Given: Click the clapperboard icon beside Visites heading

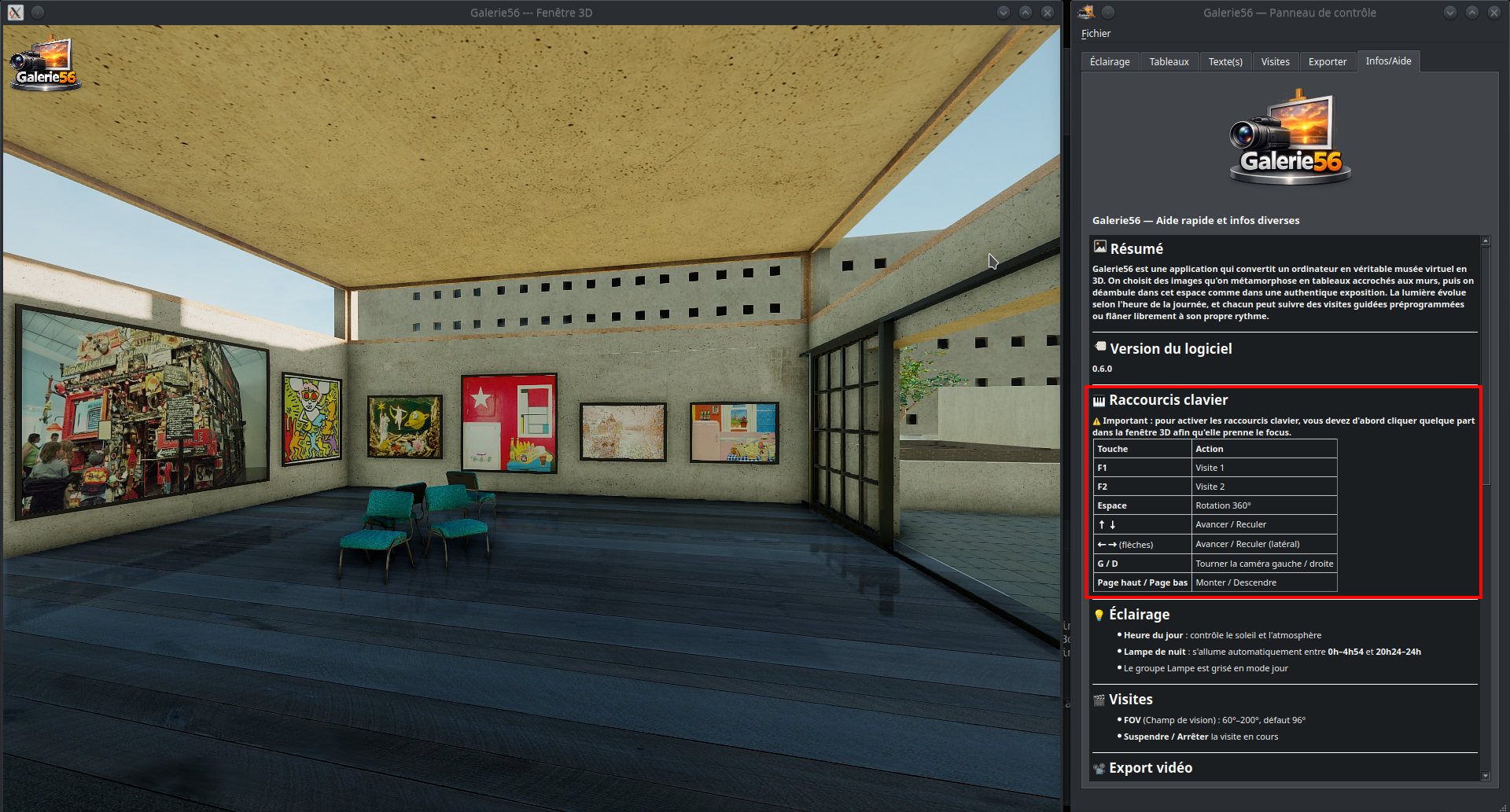Looking at the screenshot, I should coord(1099,700).
